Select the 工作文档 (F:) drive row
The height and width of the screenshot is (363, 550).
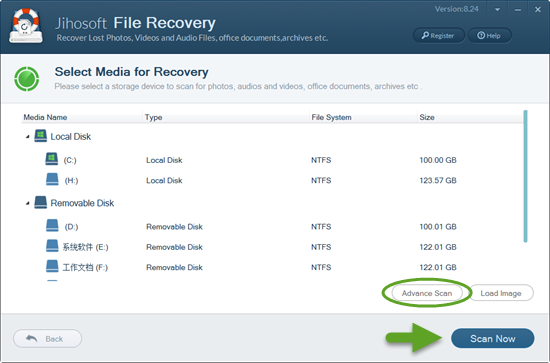coord(272,267)
